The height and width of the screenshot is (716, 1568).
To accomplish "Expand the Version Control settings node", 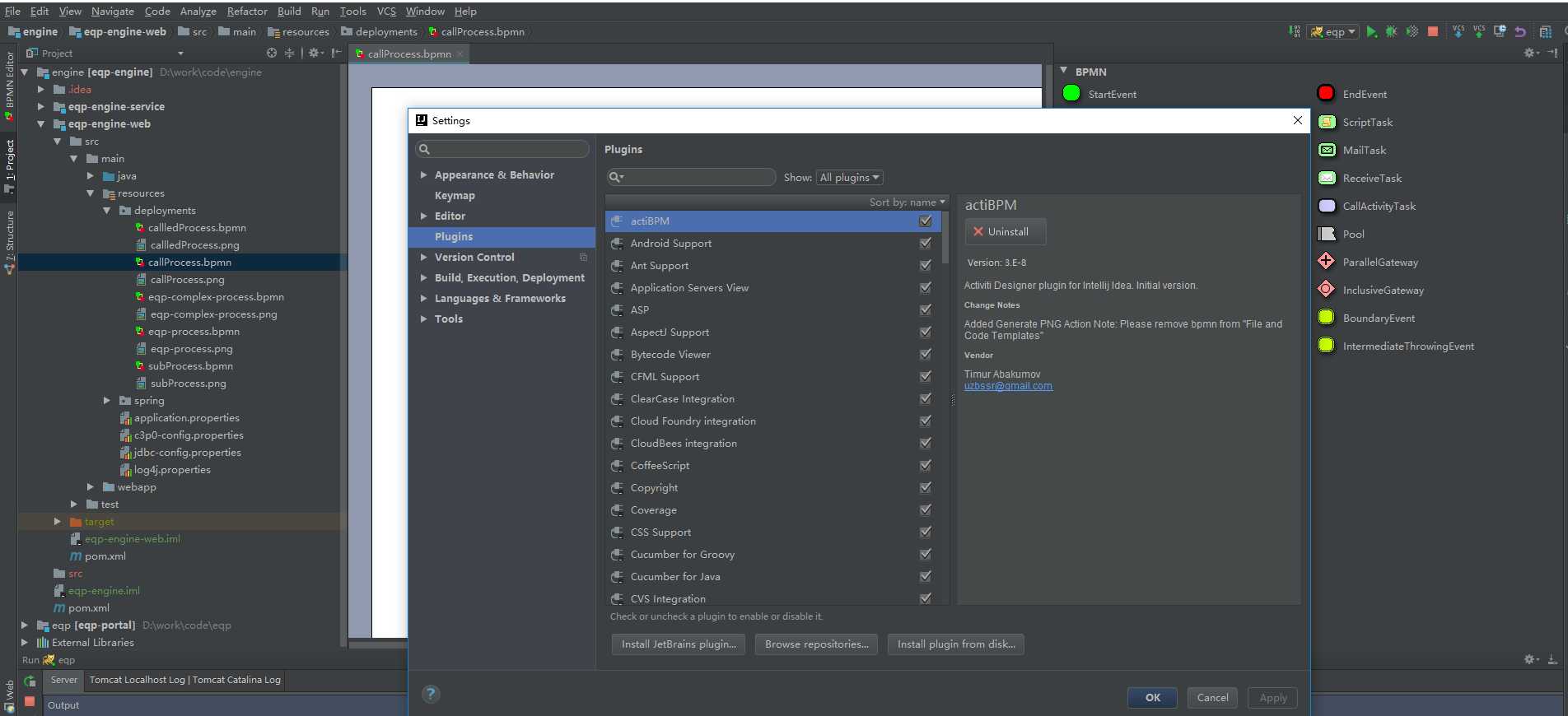I will click(423, 257).
